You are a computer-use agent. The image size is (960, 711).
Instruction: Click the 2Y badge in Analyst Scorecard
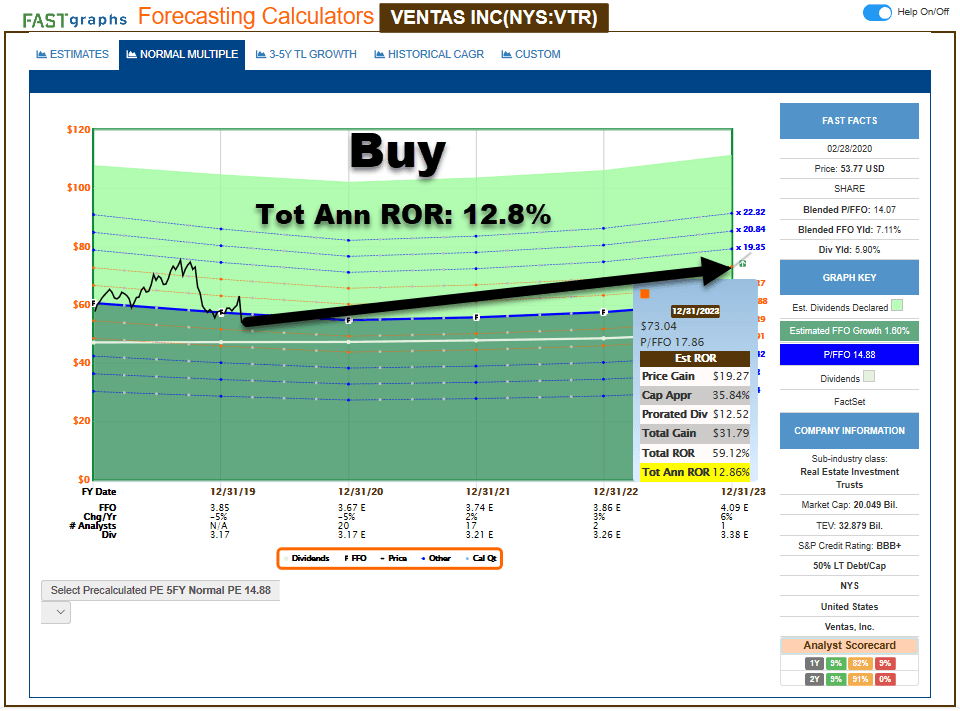point(814,679)
